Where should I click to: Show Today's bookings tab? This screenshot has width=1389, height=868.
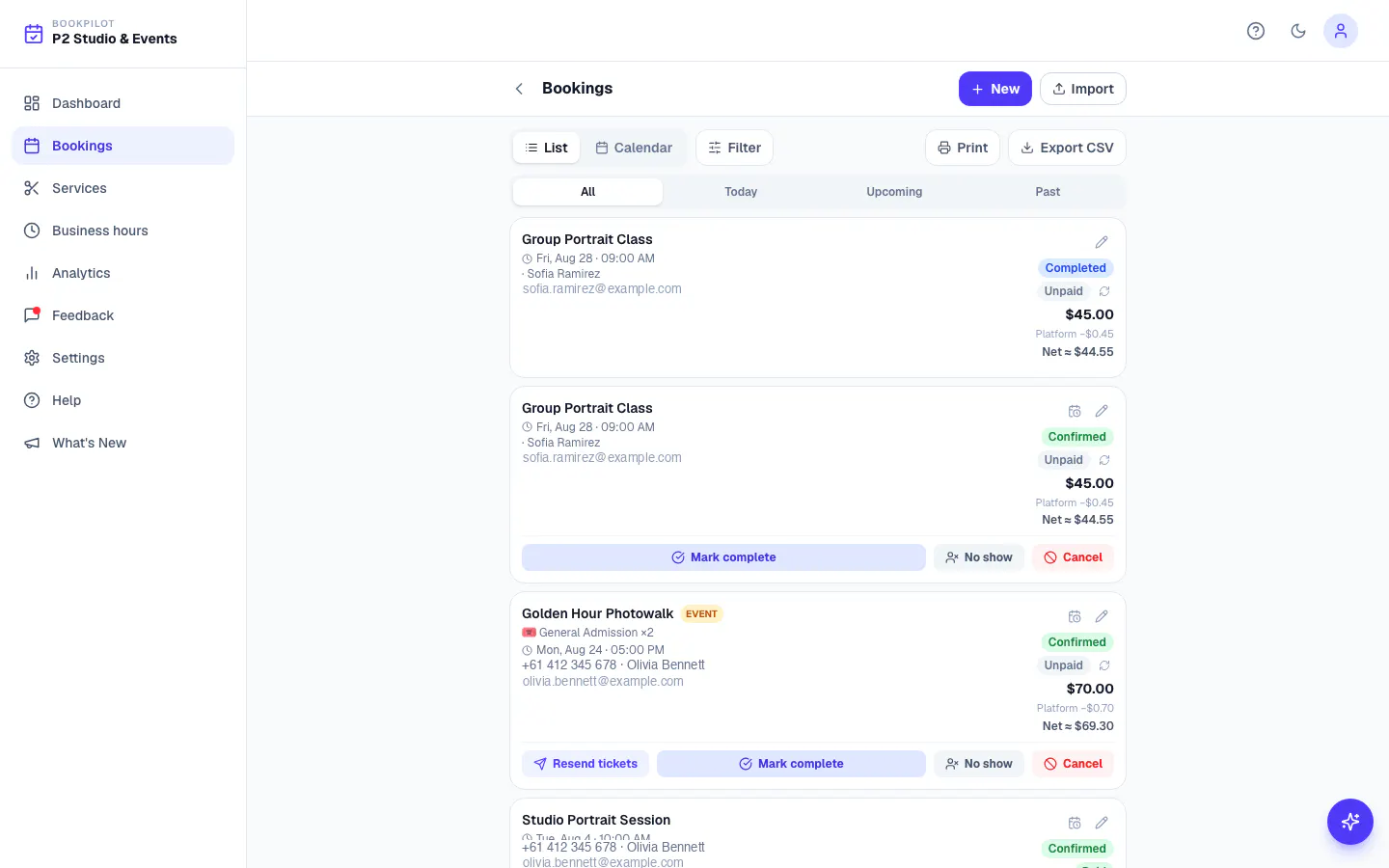(741, 192)
